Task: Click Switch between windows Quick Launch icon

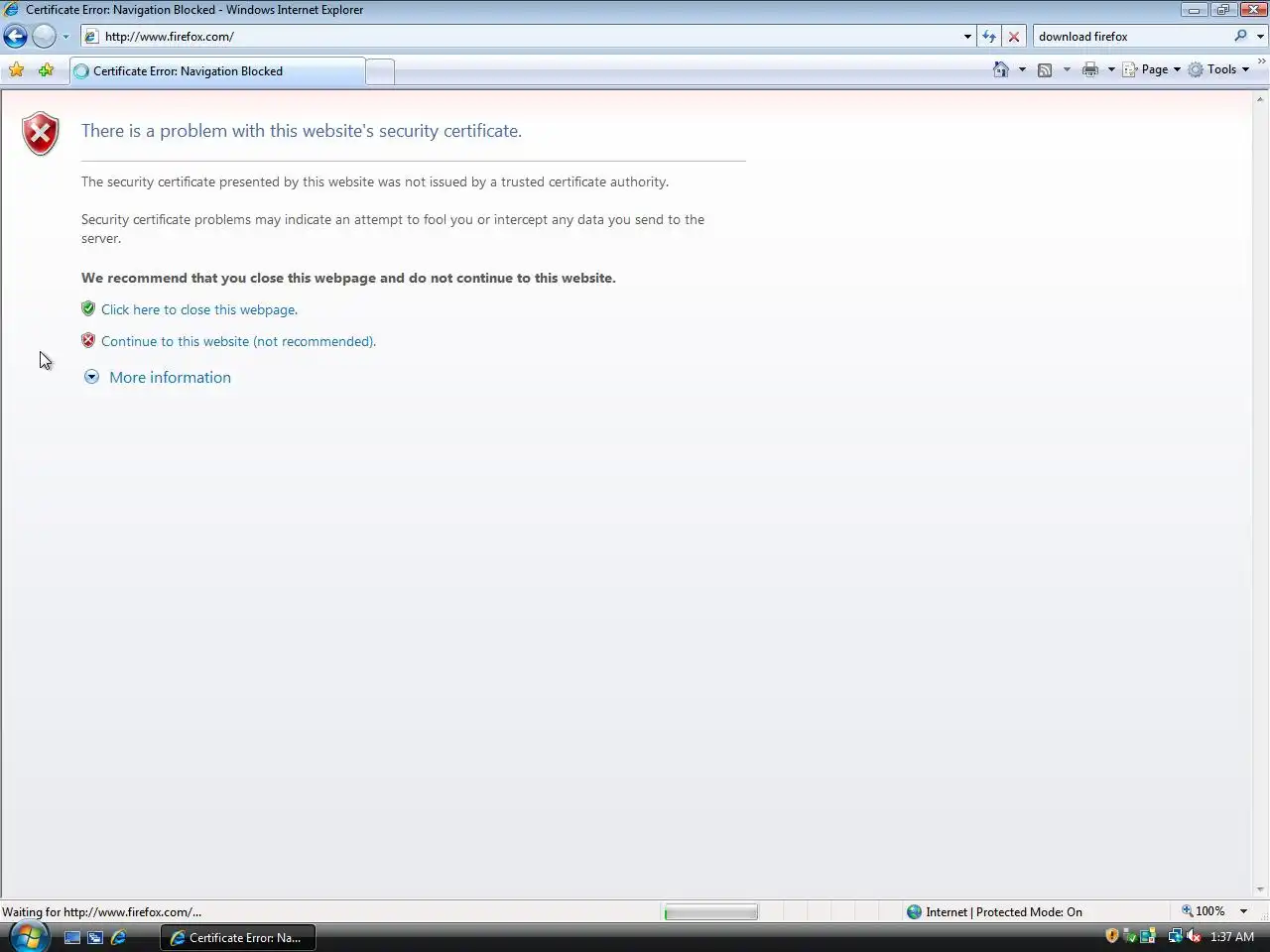Action: click(95, 937)
